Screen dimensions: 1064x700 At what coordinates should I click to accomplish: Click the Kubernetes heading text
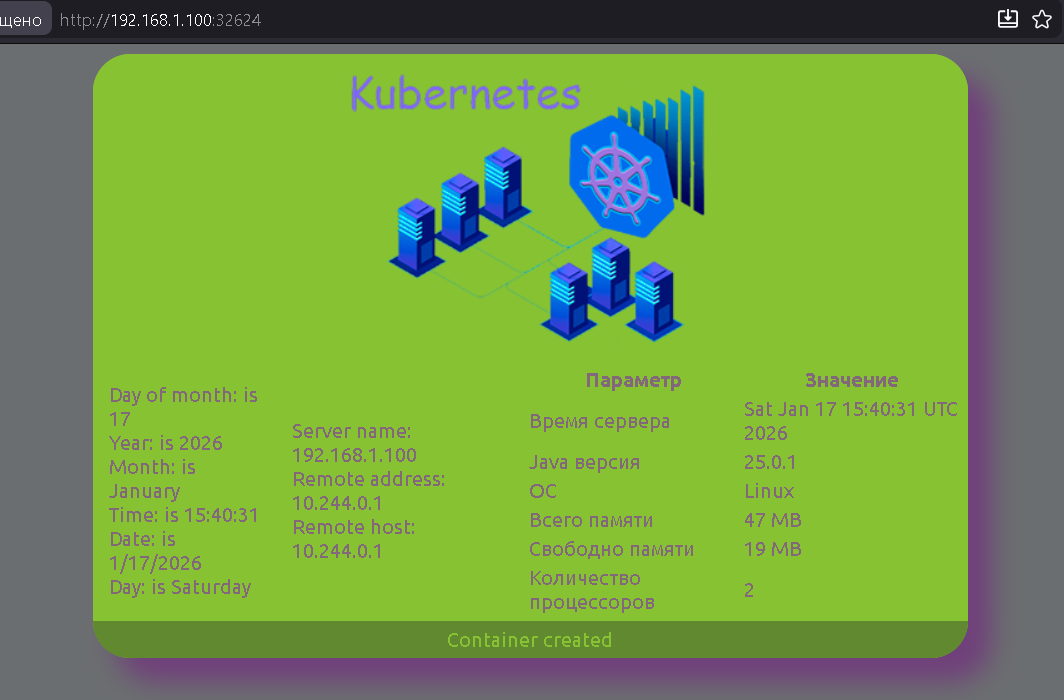pos(466,94)
